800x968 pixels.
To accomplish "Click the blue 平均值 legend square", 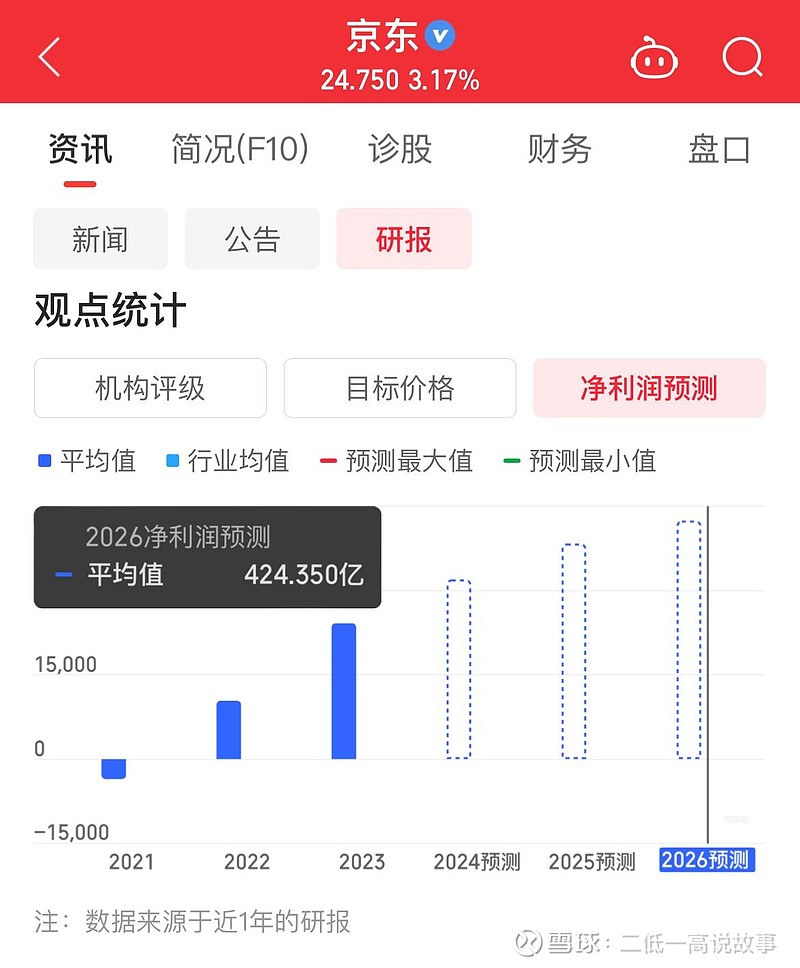I will 43,461.
